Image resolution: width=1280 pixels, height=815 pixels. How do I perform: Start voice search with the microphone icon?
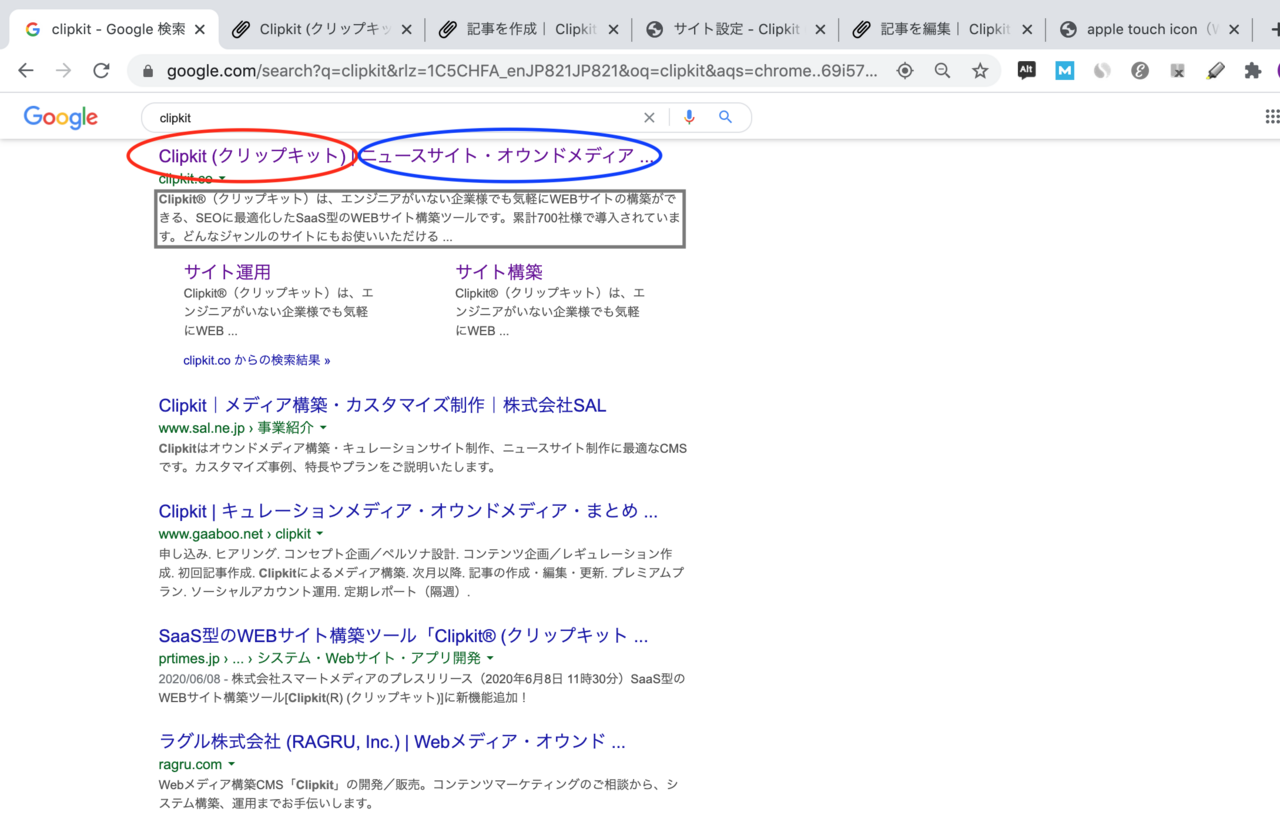click(x=689, y=117)
